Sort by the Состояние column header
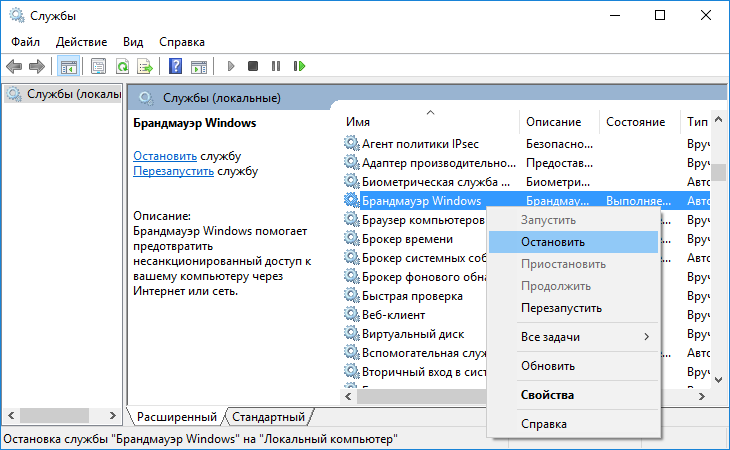This screenshot has height=450, width=730. pos(639,121)
